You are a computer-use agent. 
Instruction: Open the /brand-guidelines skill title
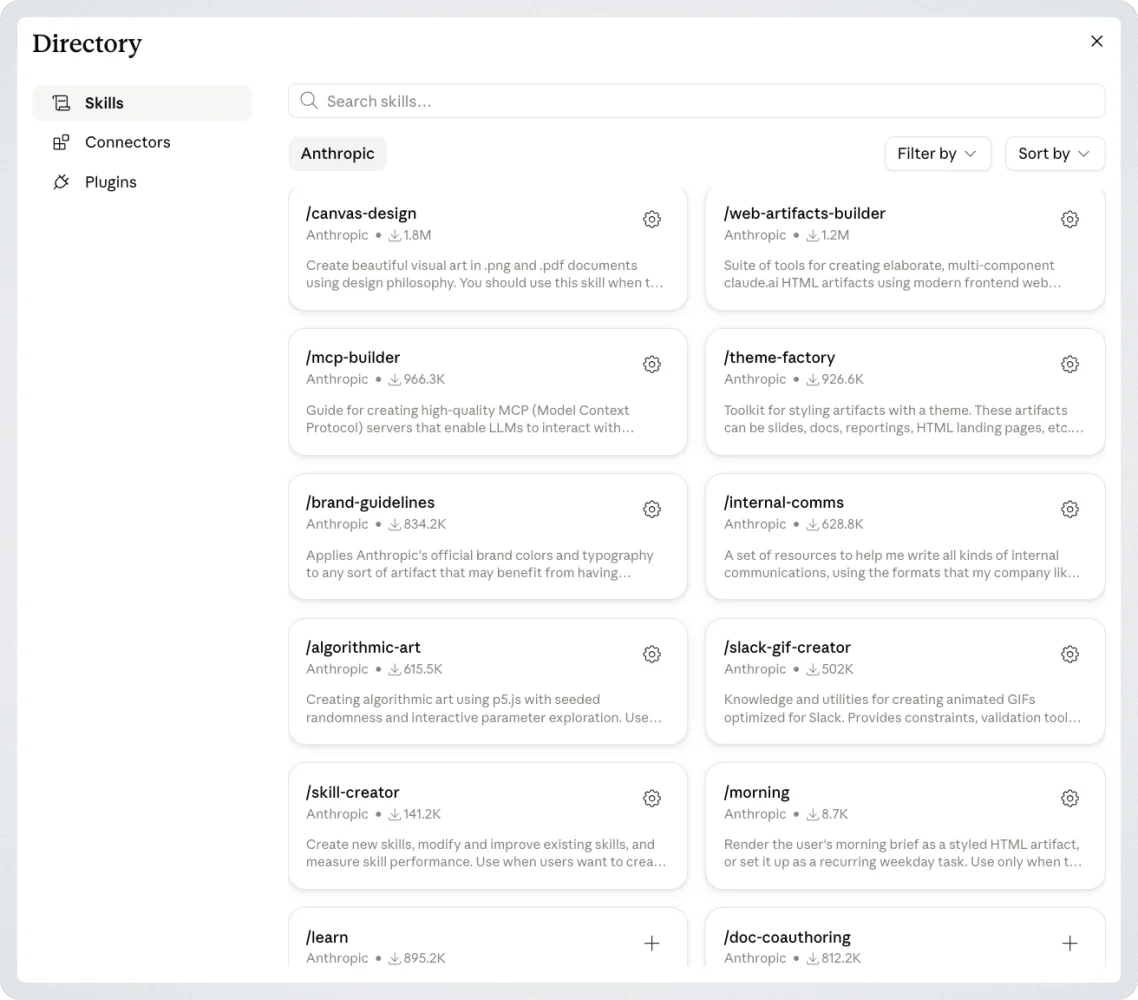pyautogui.click(x=370, y=502)
